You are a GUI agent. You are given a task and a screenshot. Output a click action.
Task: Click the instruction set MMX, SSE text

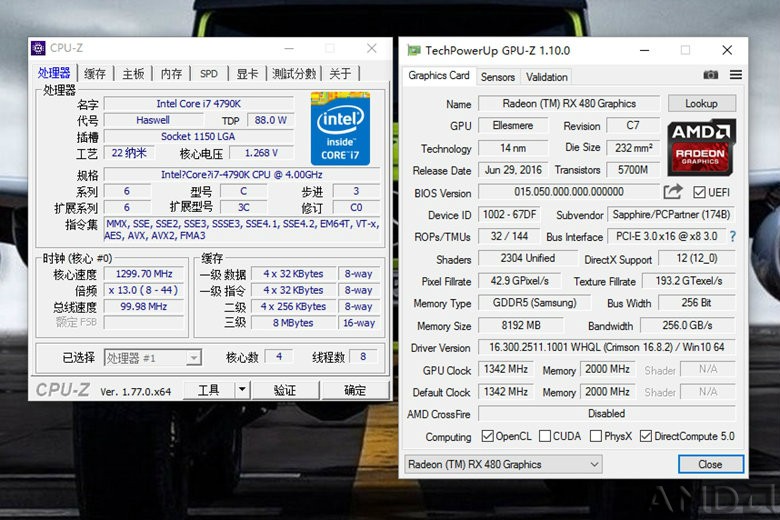[x=242, y=229]
